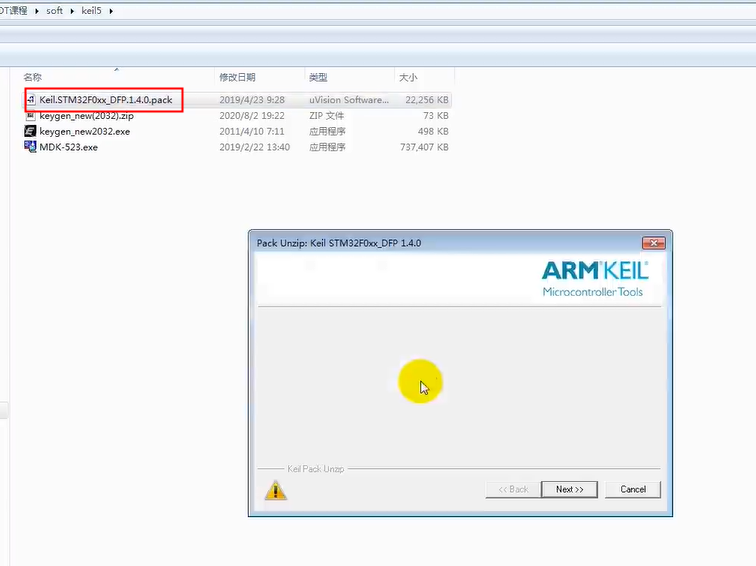Open the soft folder in address bar
756x566 pixels.
(x=54, y=11)
